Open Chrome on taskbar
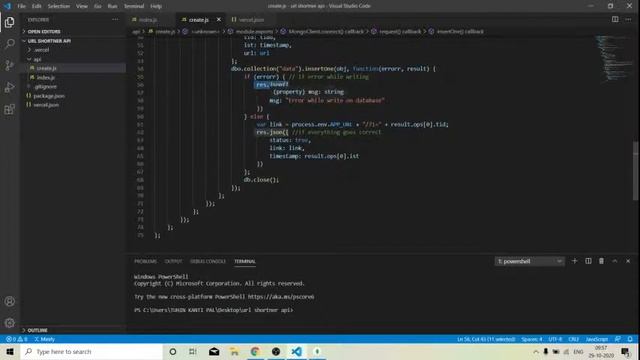The width and height of the screenshot is (640, 360). 255,351
